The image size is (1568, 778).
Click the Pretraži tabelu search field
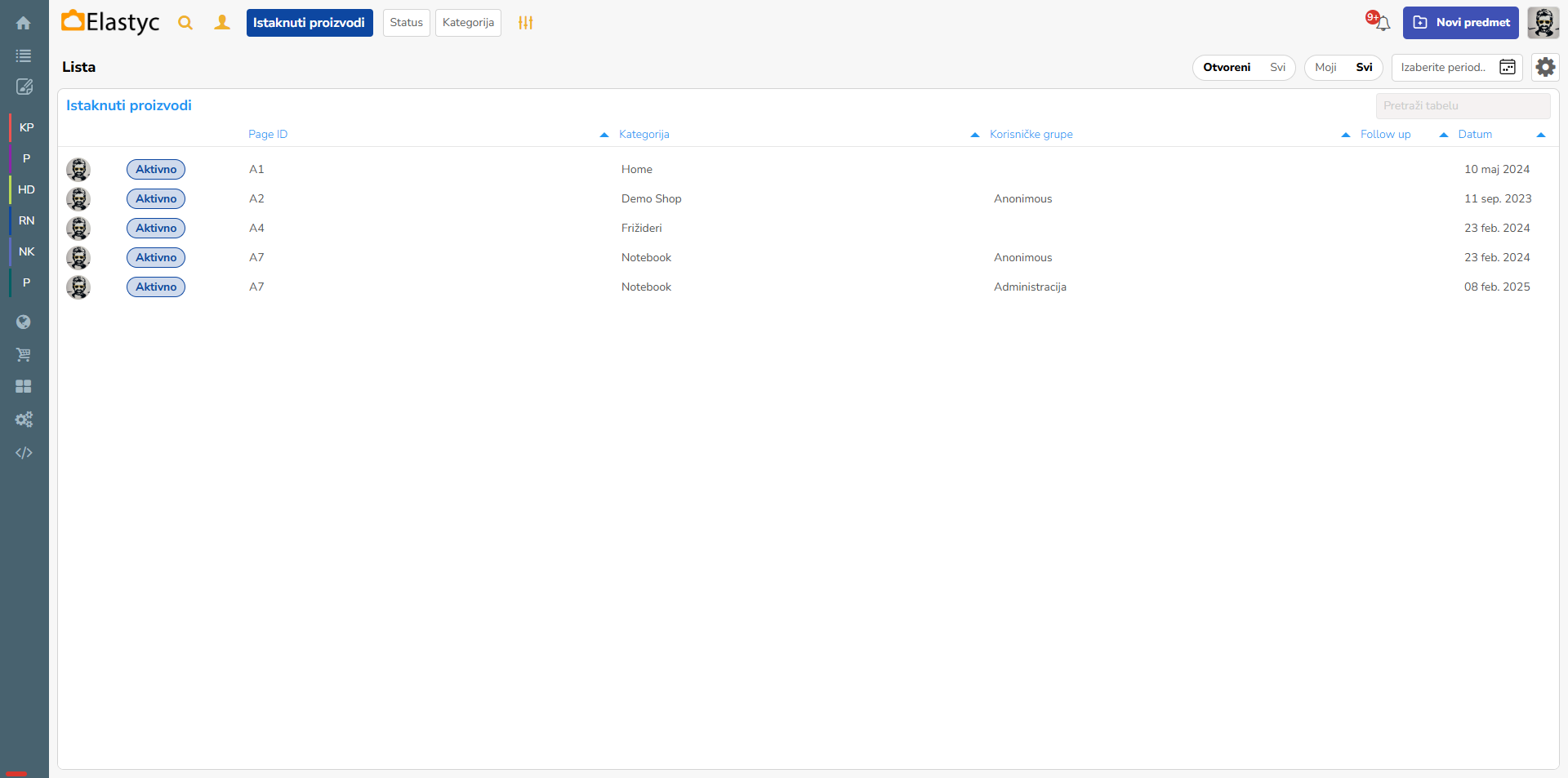[x=1462, y=105]
